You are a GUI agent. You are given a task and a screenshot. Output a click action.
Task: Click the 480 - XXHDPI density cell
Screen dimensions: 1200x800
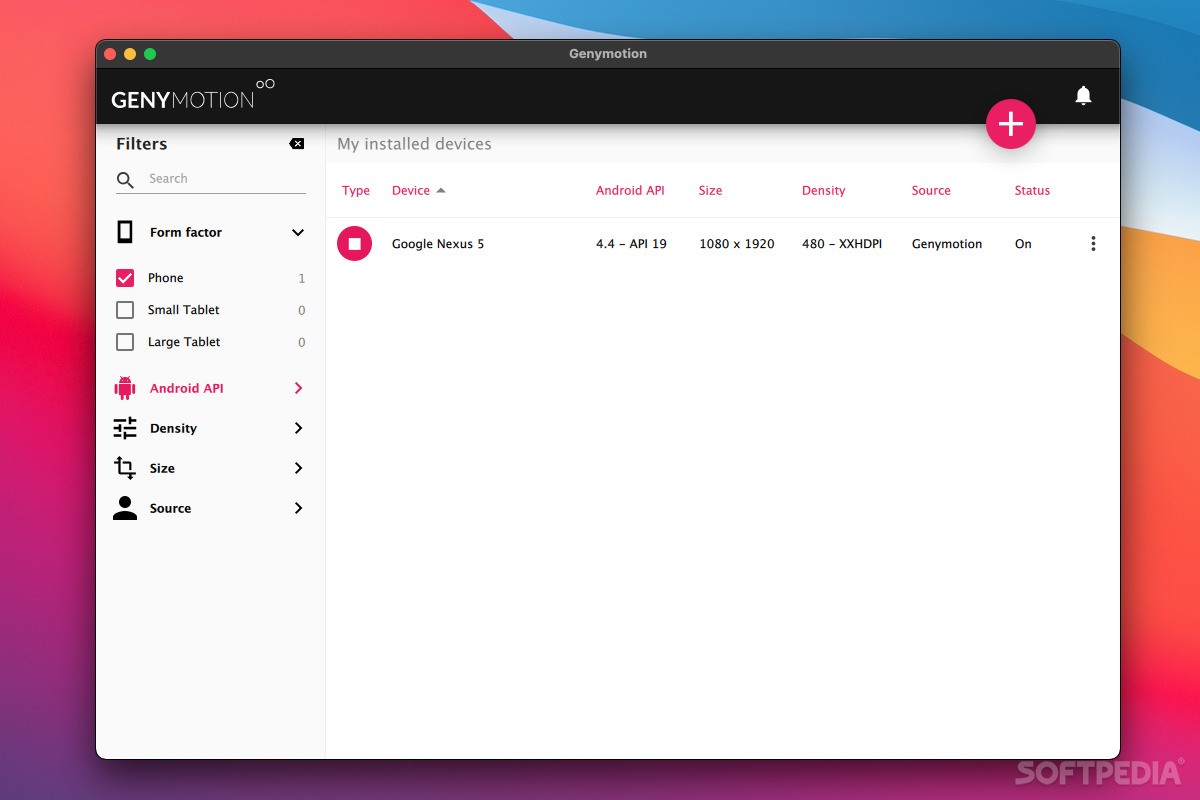pyautogui.click(x=842, y=244)
